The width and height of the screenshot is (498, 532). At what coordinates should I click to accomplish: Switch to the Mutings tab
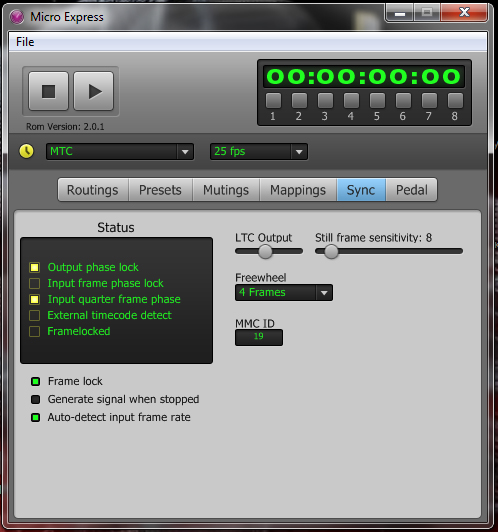click(226, 190)
